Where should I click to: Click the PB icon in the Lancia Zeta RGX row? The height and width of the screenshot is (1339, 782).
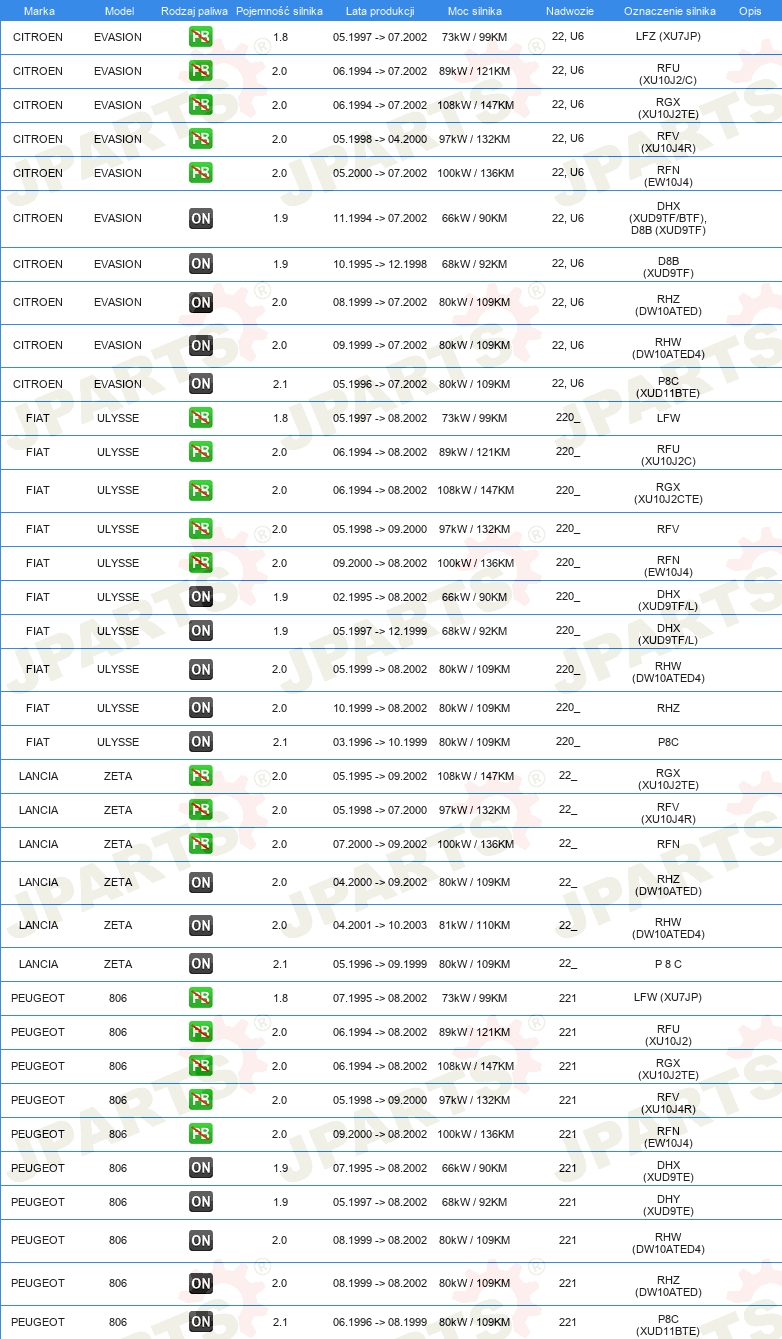coord(201,776)
